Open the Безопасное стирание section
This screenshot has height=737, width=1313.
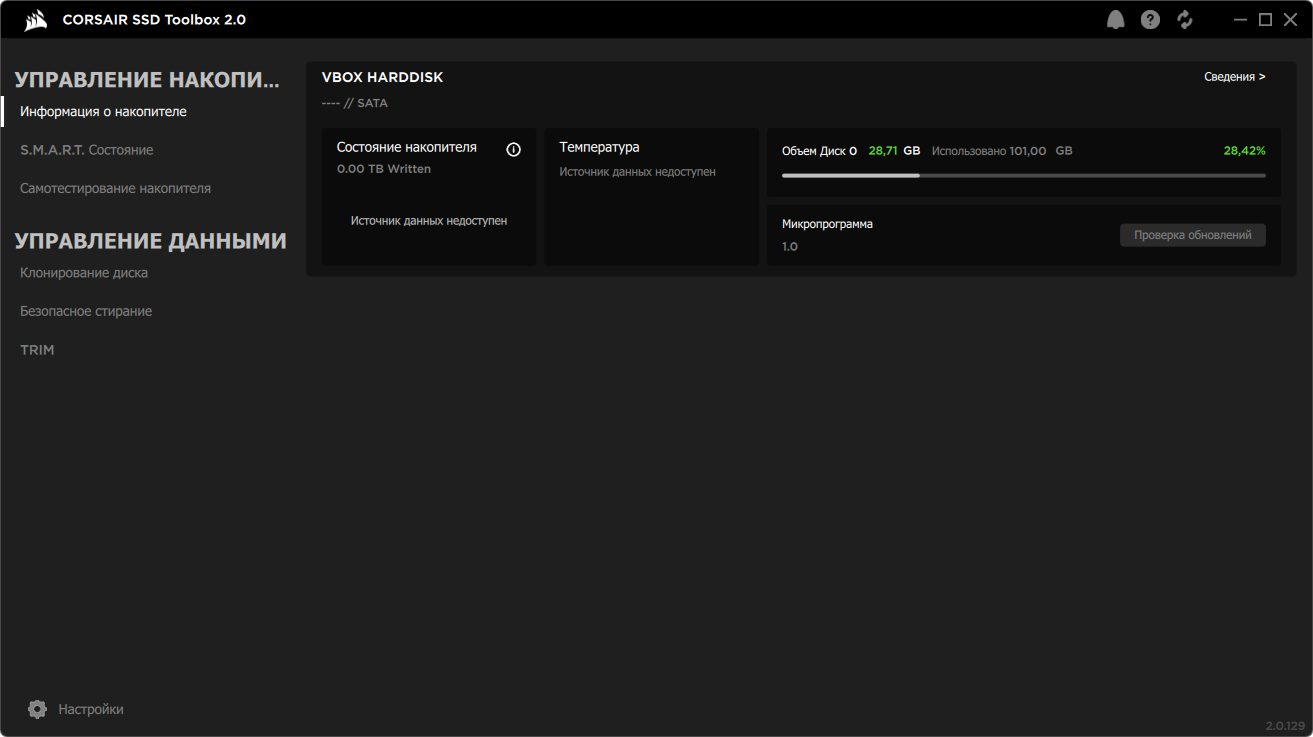pyautogui.click(x=85, y=311)
